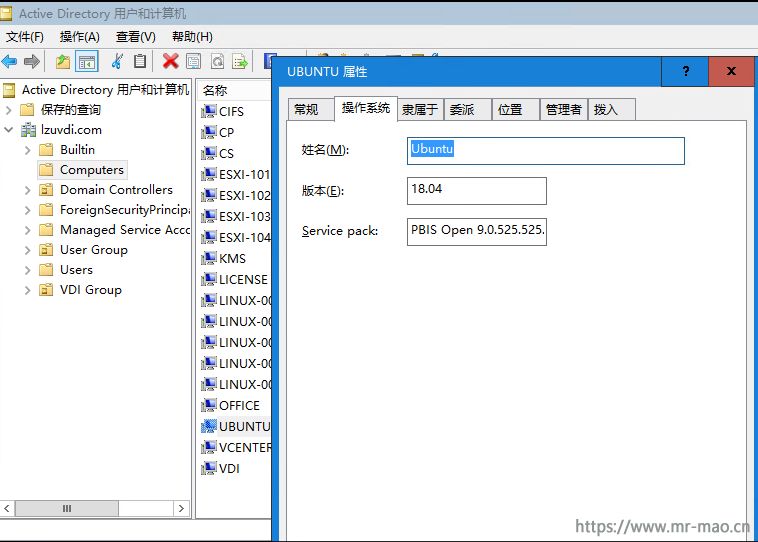Expand Domain Controllers node

[28, 190]
